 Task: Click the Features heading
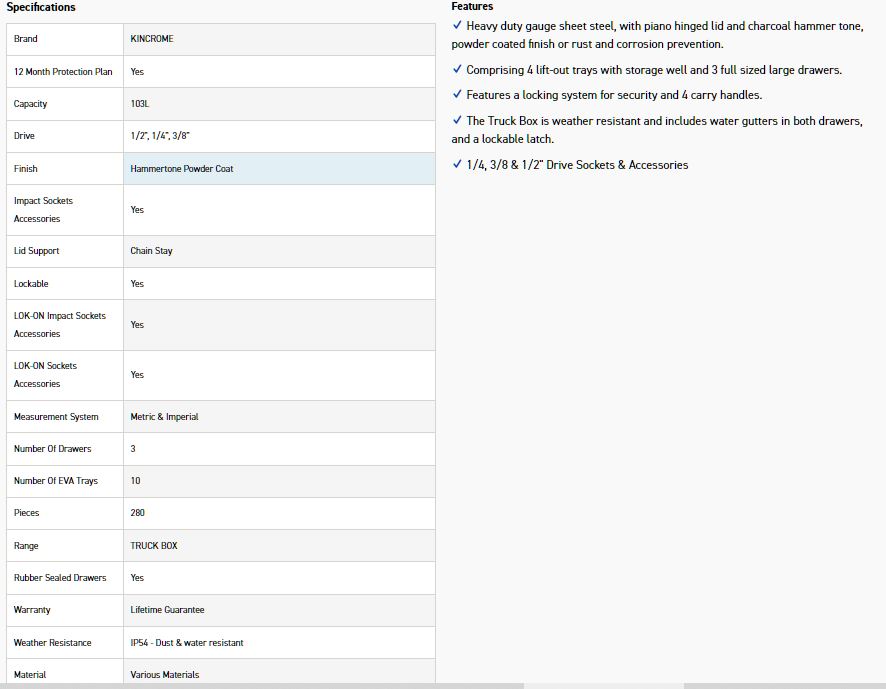[x=472, y=6]
